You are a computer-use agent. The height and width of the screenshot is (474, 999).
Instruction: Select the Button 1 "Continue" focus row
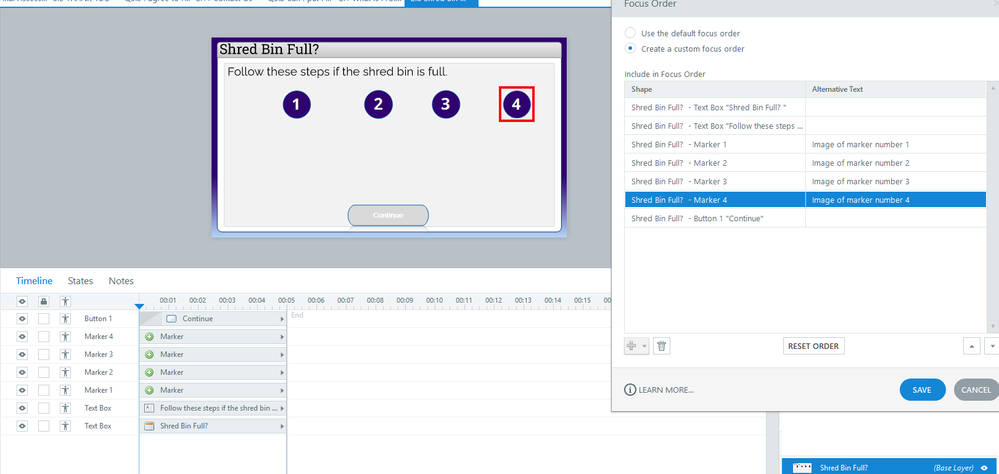[805, 218]
